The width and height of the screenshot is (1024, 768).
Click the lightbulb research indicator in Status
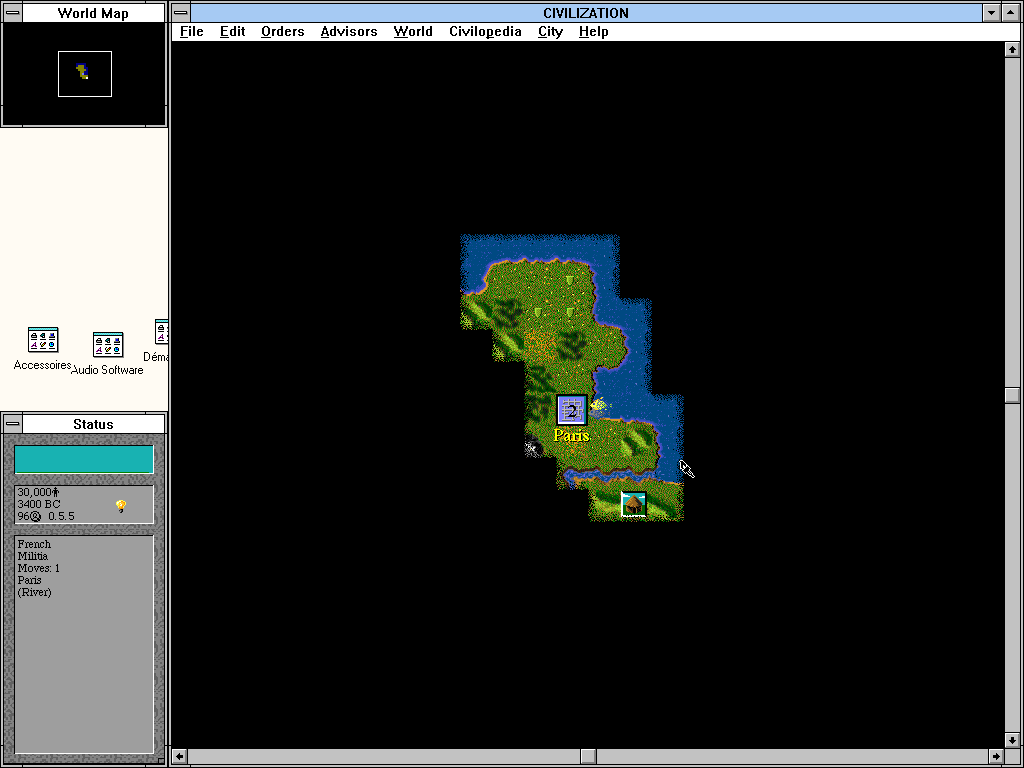[x=121, y=505]
